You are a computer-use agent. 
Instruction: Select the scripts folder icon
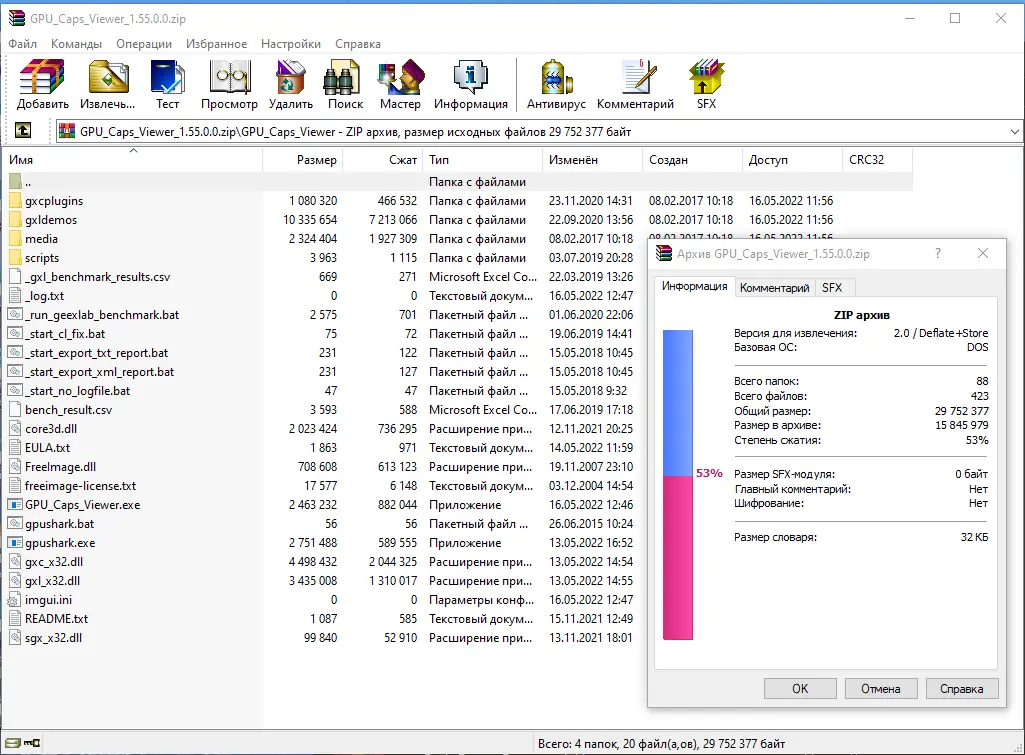coord(15,258)
